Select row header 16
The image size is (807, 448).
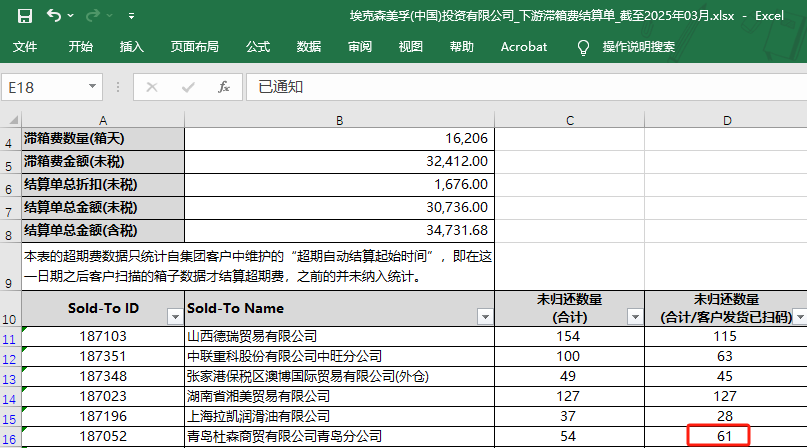(x=10, y=439)
